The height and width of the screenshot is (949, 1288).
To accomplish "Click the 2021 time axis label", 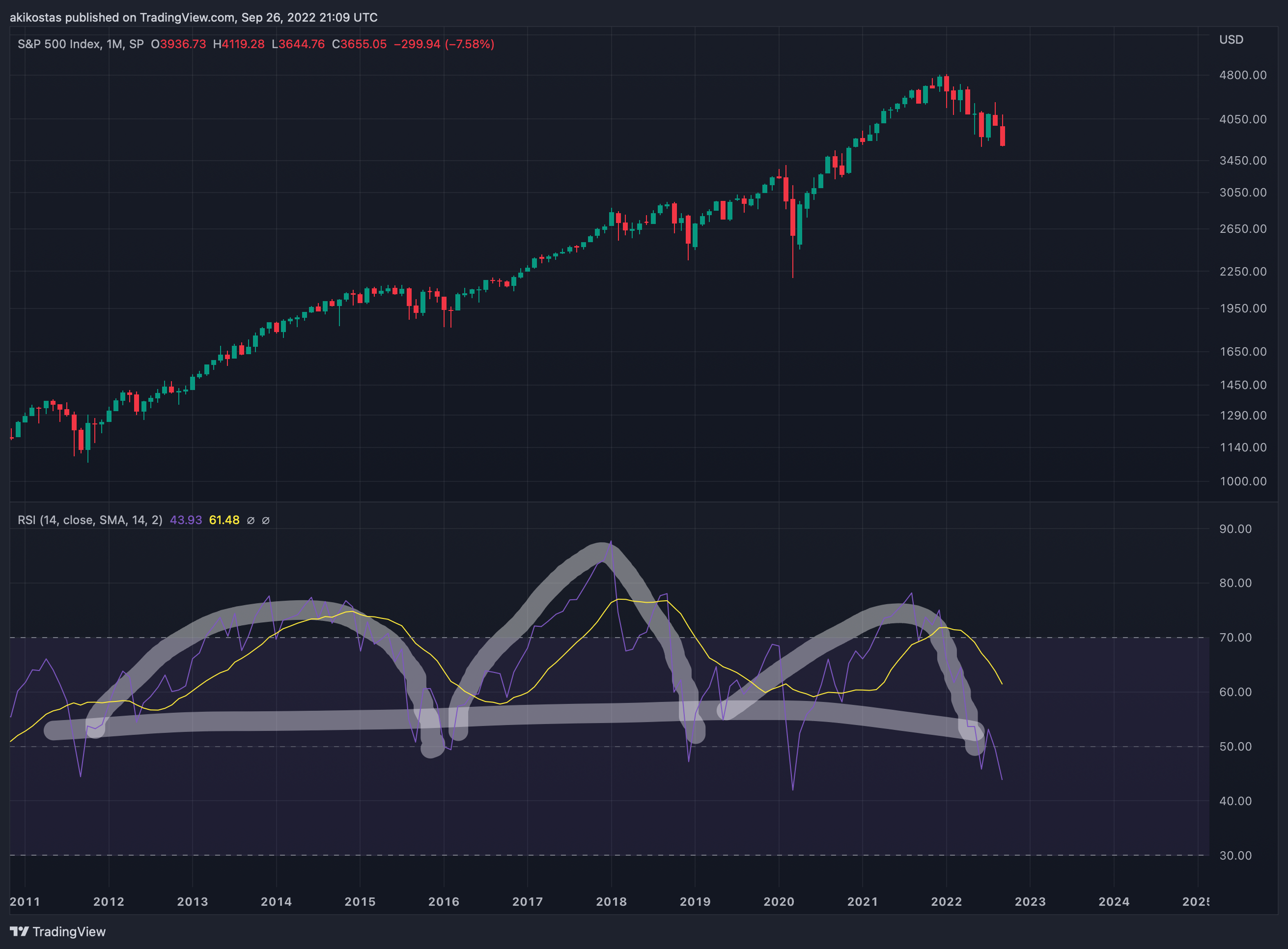I will pos(863,902).
